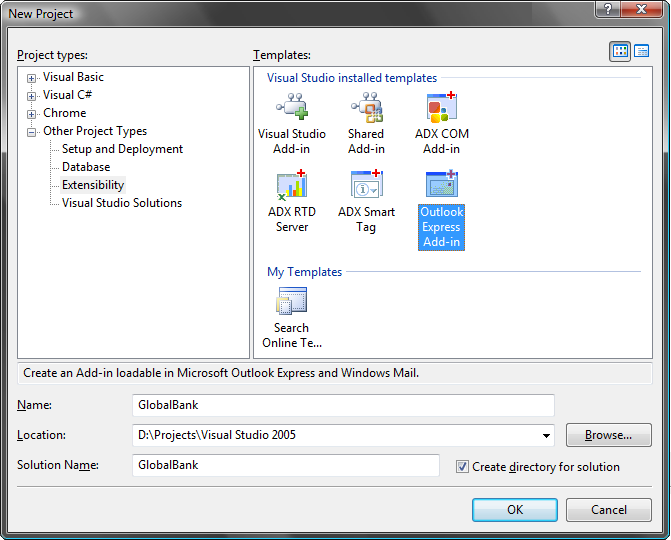Select Visual Studio Solutions project type
This screenshot has height=540, width=671.
[x=122, y=203]
